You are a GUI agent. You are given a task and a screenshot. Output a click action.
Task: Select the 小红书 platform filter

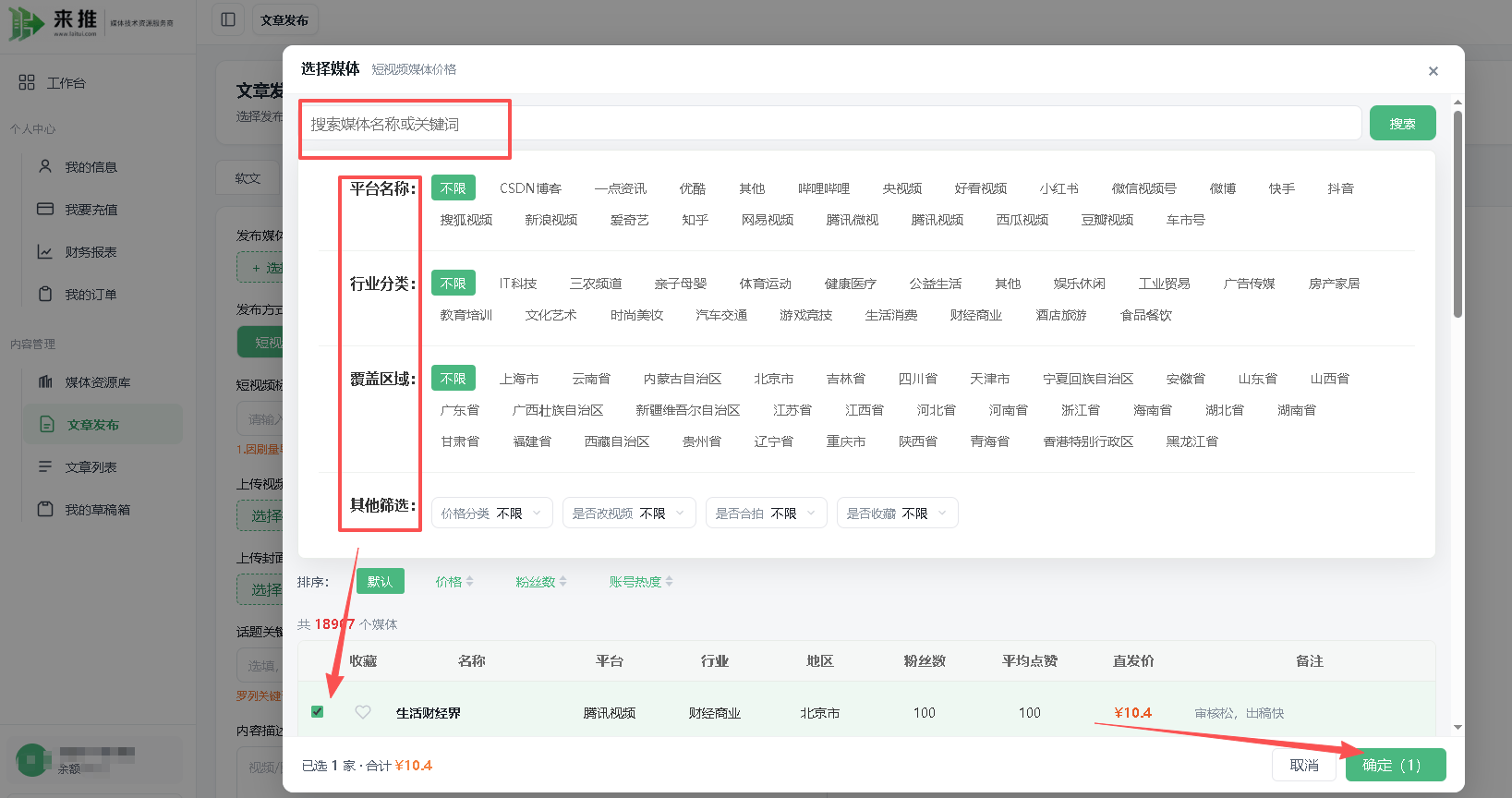point(1058,188)
